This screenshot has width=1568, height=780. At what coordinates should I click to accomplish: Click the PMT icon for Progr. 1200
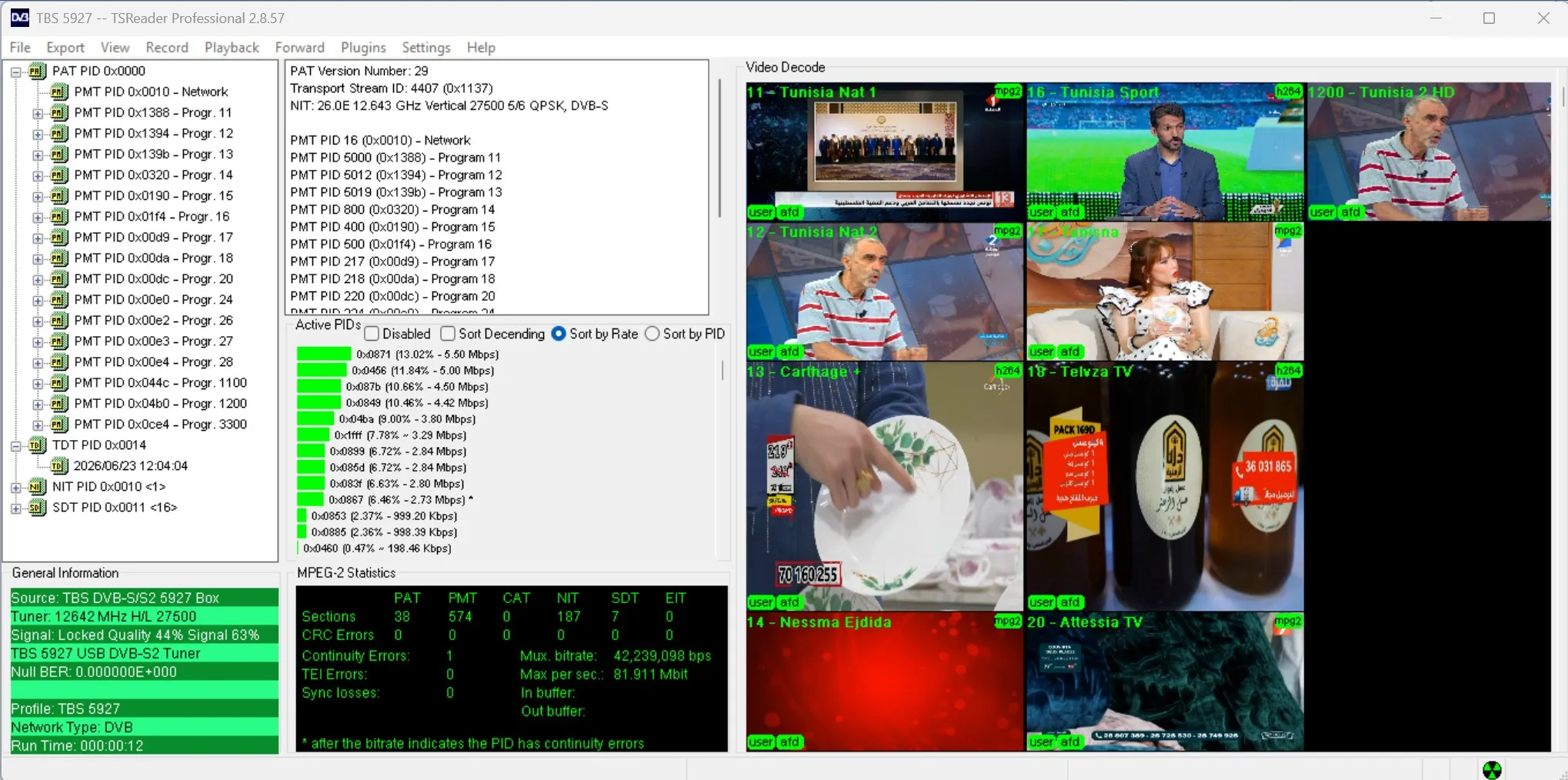(x=59, y=403)
